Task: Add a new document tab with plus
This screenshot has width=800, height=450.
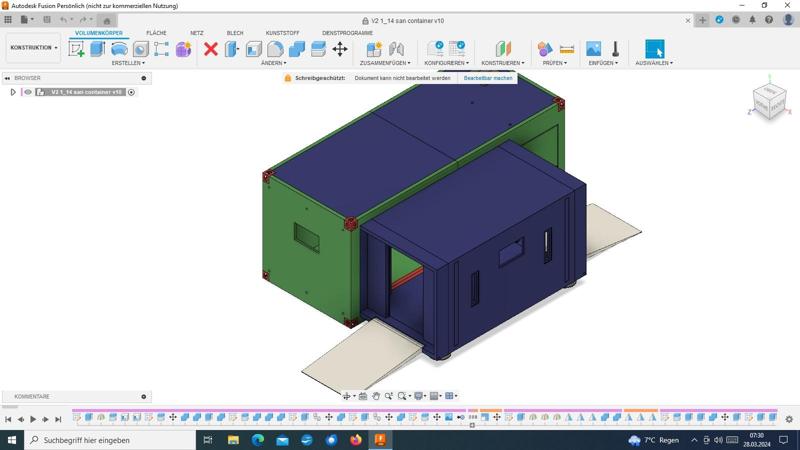Action: click(x=703, y=20)
